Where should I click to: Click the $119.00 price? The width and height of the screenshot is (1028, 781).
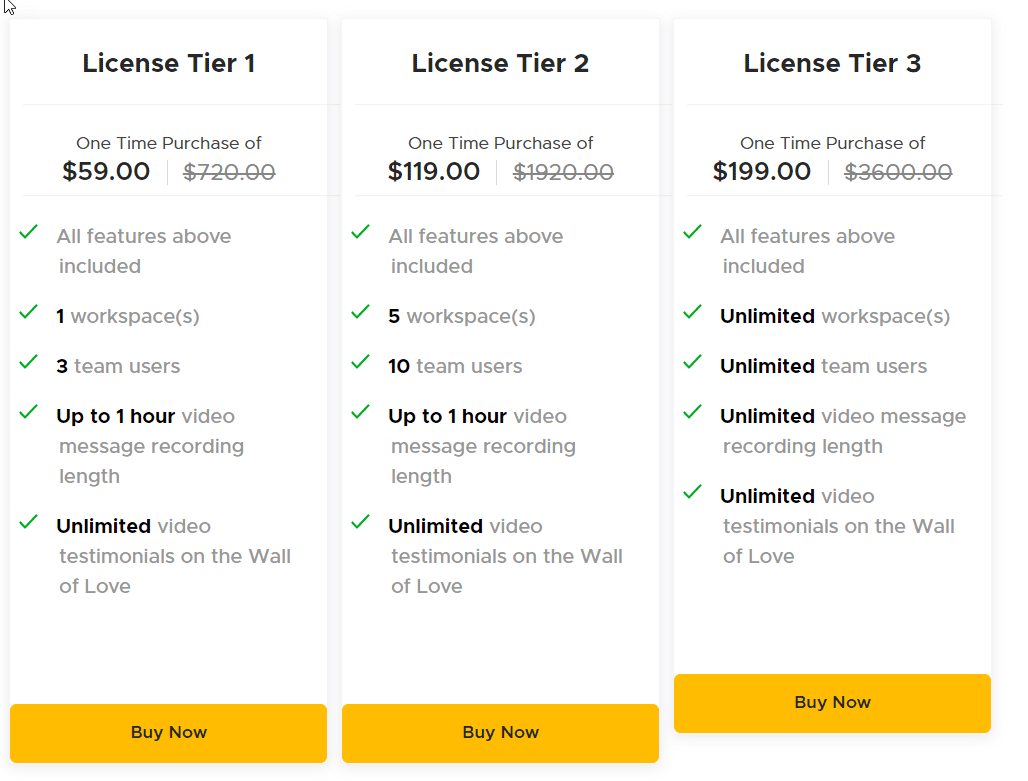click(x=434, y=172)
